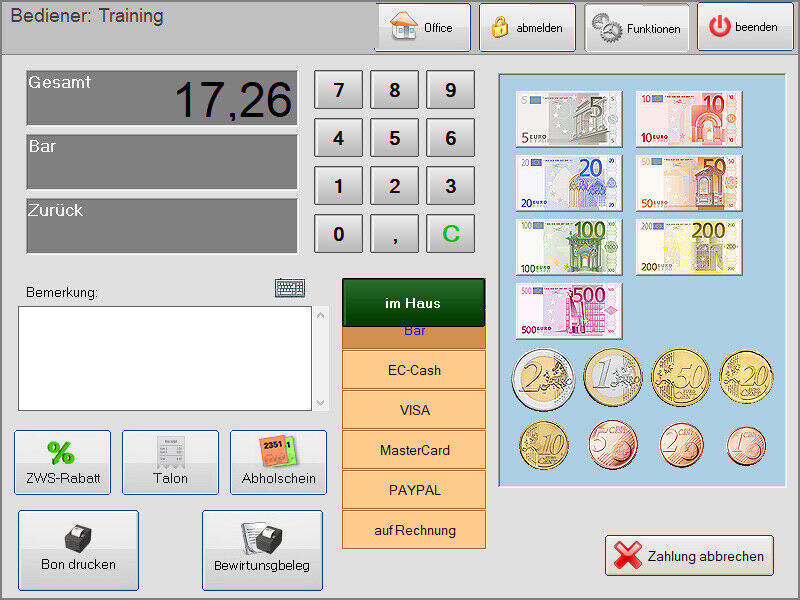Select the green im Haus option

click(x=413, y=302)
